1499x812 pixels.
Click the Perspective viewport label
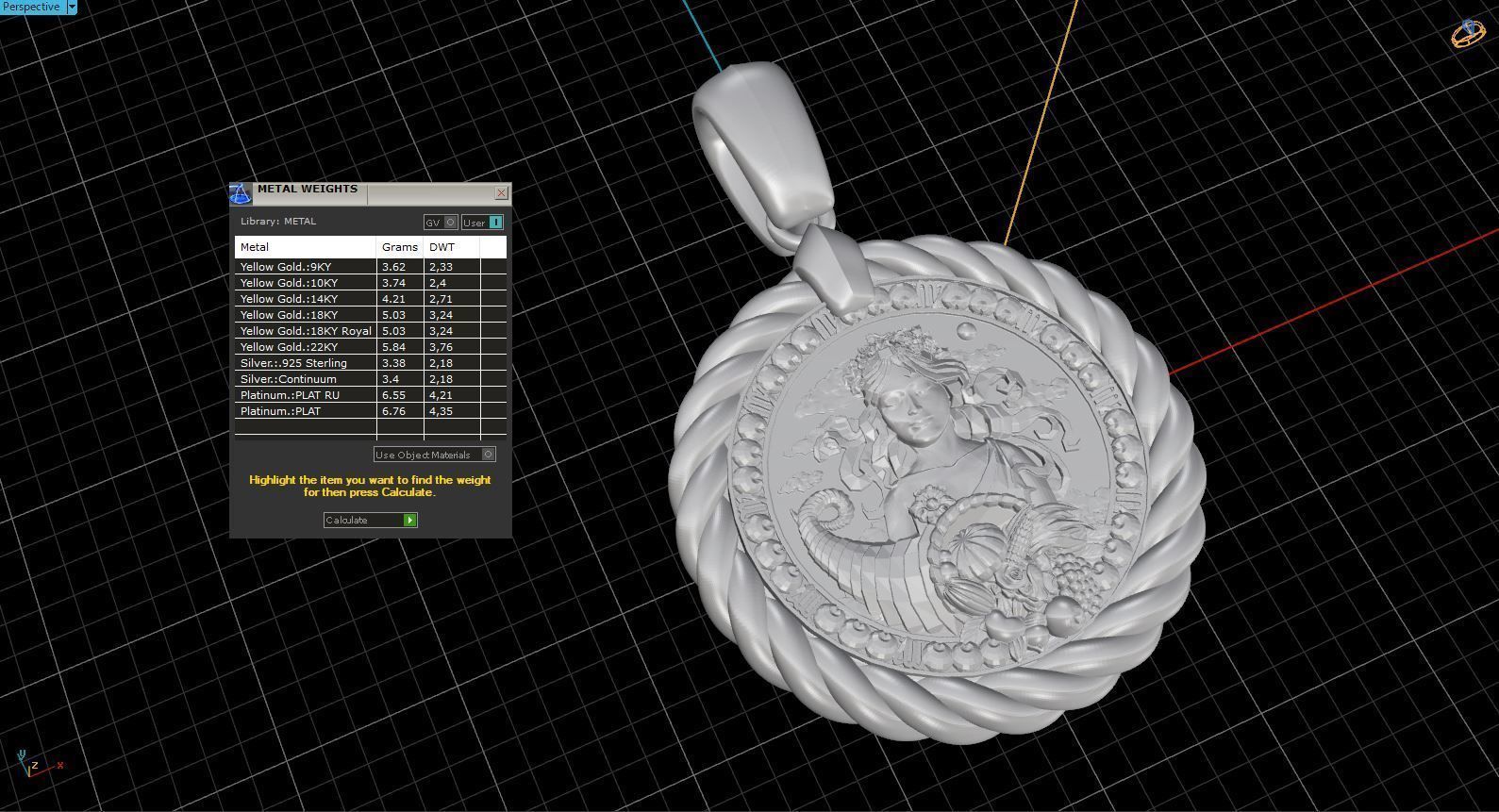[32, 7]
